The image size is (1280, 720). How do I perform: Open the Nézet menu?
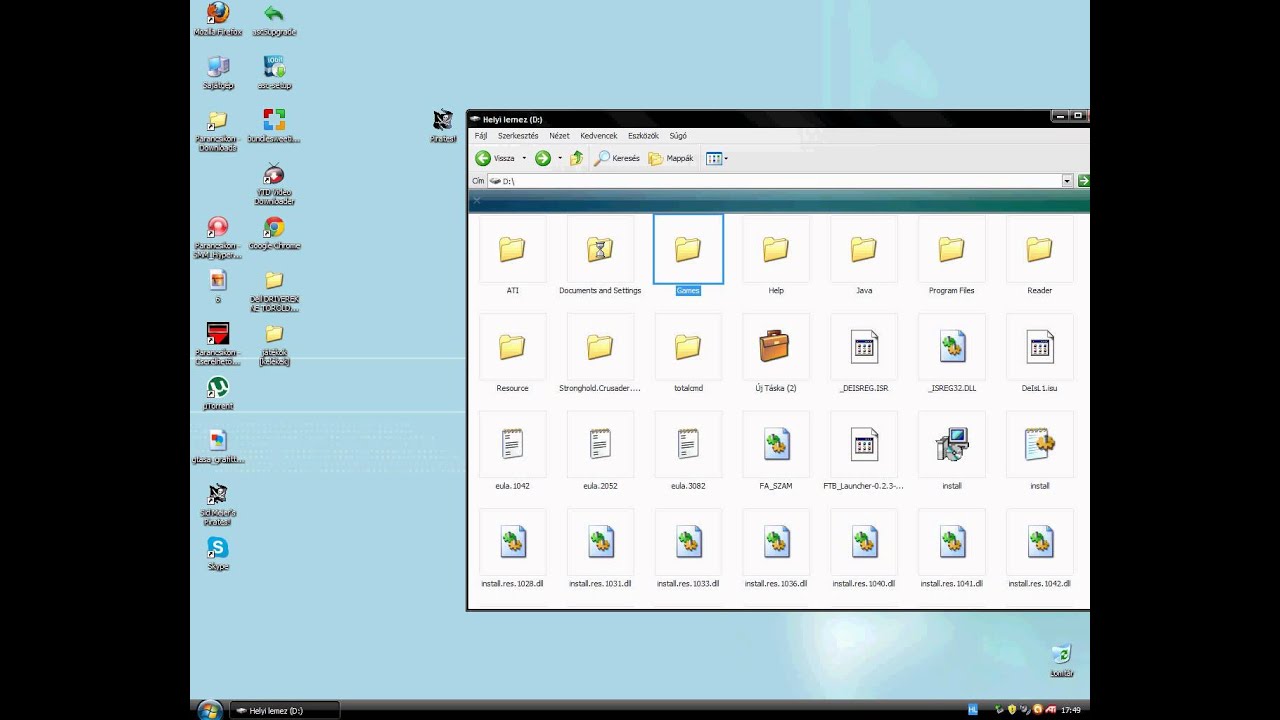pos(559,135)
